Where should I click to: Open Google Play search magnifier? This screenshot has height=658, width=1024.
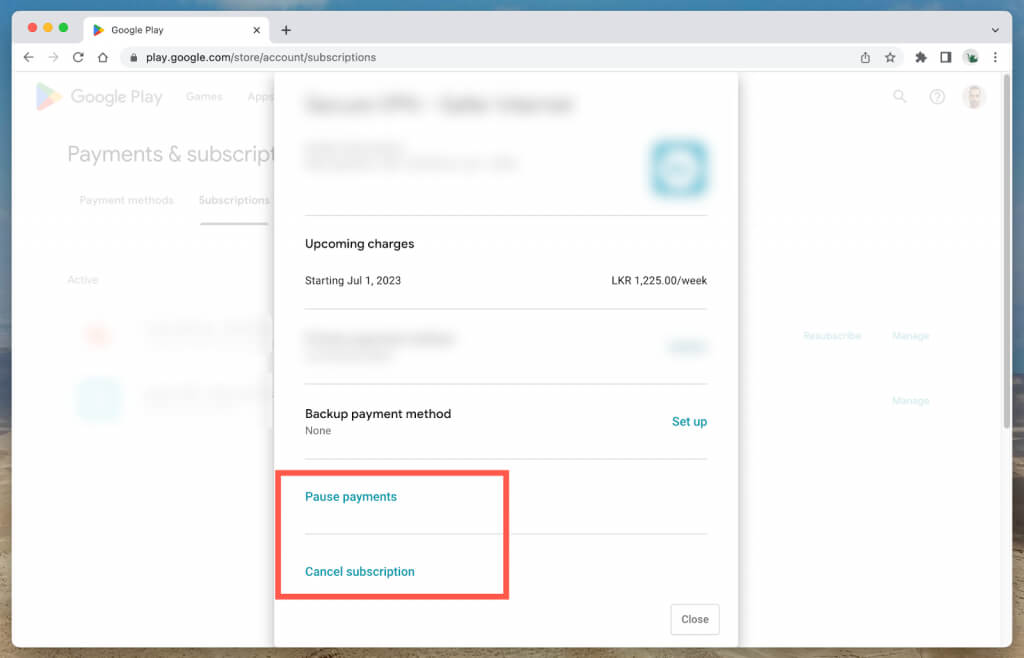click(900, 97)
